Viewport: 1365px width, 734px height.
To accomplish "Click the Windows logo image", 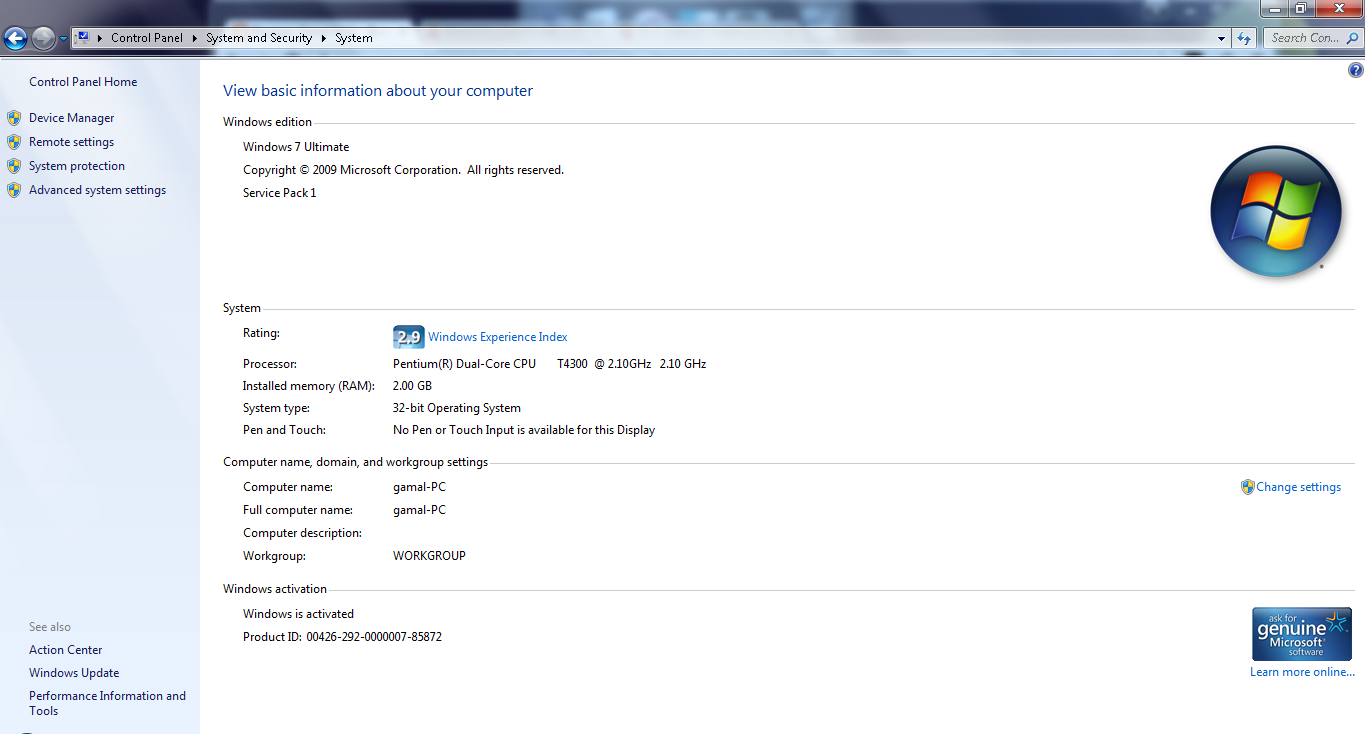I will (1275, 211).
